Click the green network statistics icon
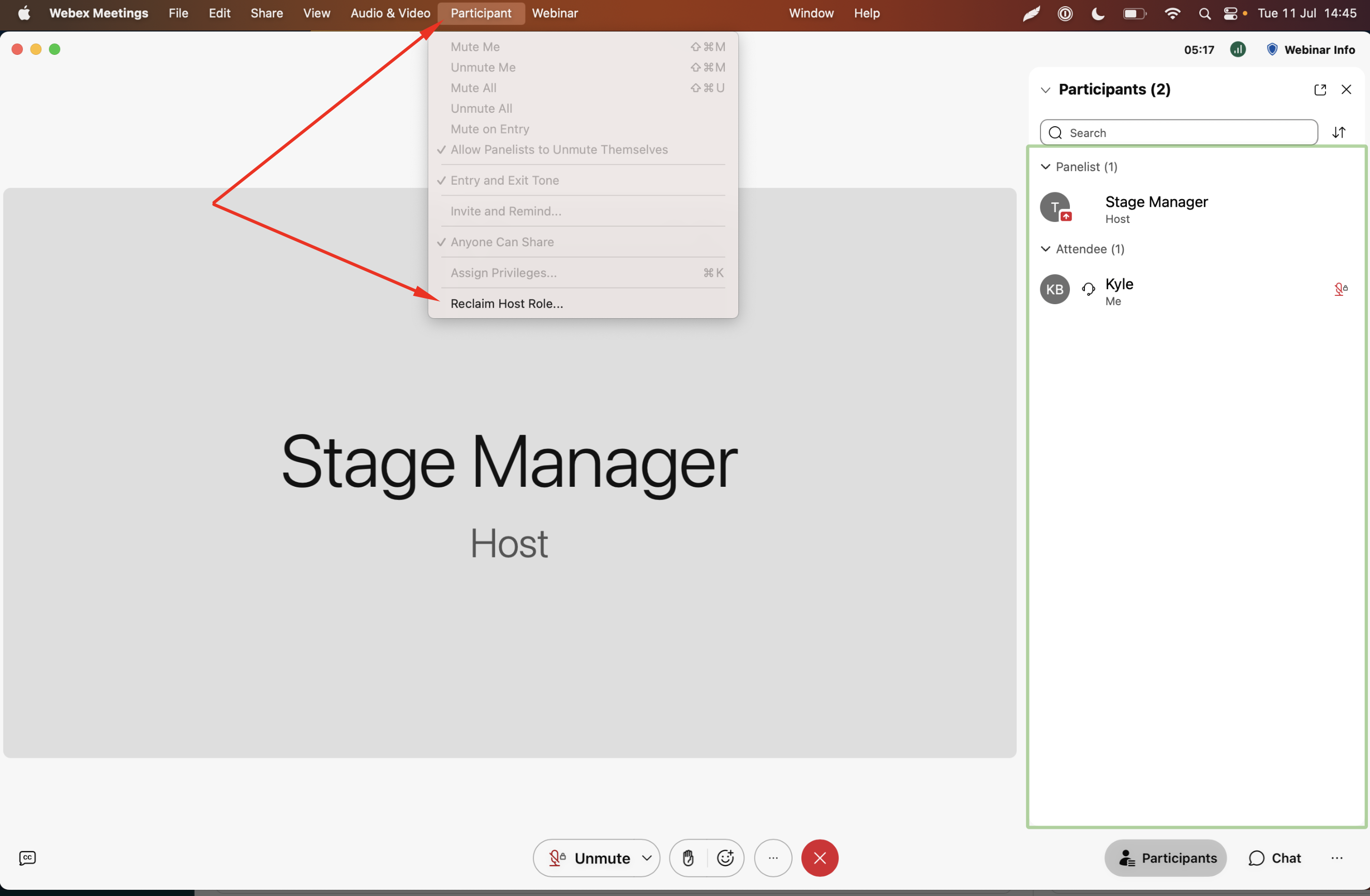The height and width of the screenshot is (896, 1370). coord(1238,50)
